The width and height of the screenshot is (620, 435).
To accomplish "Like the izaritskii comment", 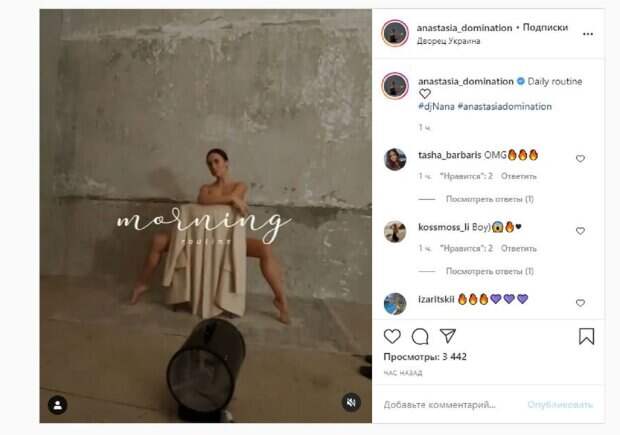I will (x=580, y=303).
